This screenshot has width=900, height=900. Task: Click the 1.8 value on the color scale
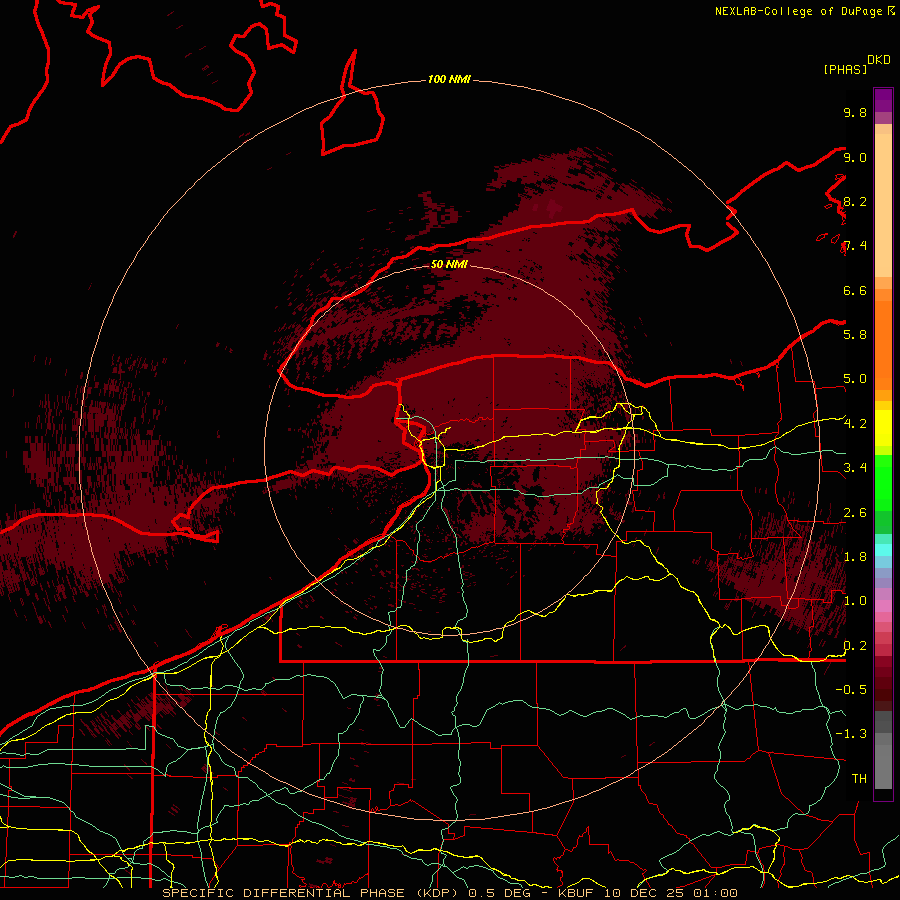click(x=855, y=557)
